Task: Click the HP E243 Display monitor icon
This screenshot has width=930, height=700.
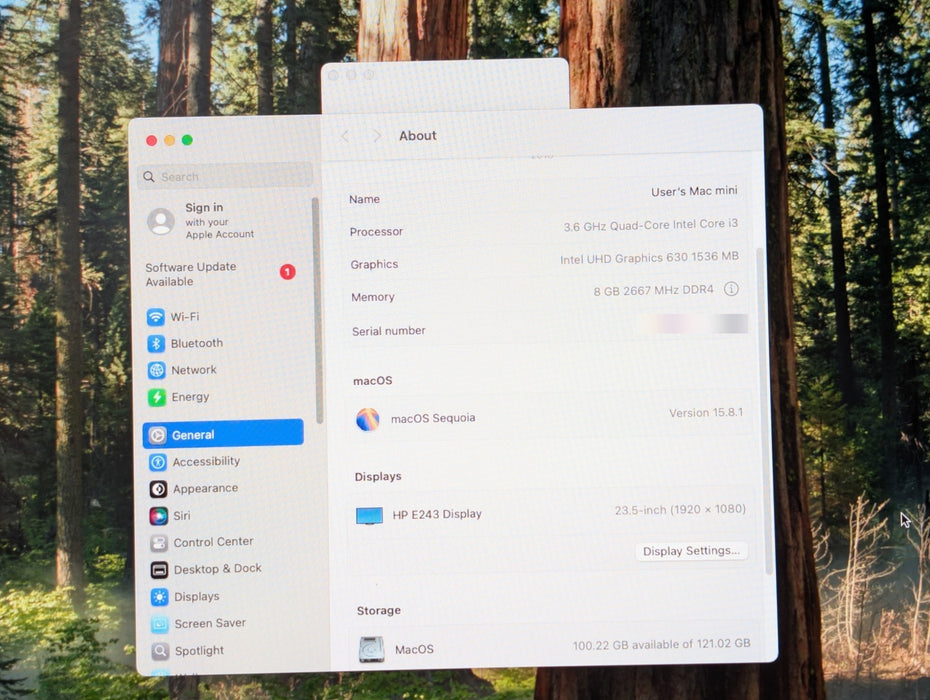Action: tap(370, 516)
